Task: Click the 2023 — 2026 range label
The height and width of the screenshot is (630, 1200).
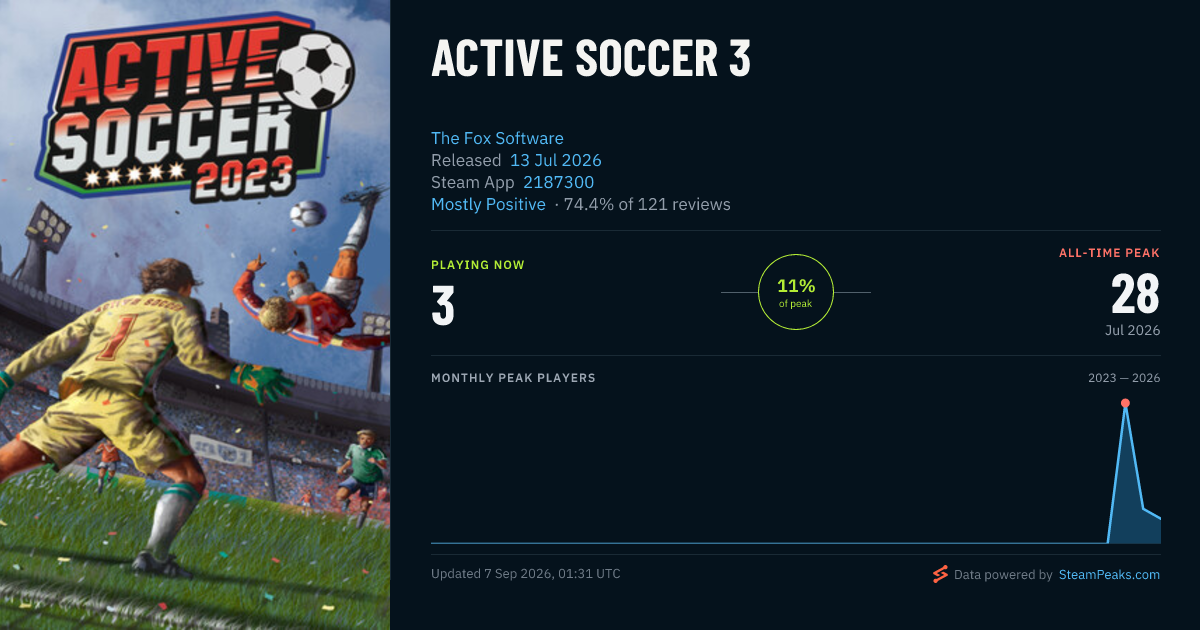Action: click(1124, 378)
